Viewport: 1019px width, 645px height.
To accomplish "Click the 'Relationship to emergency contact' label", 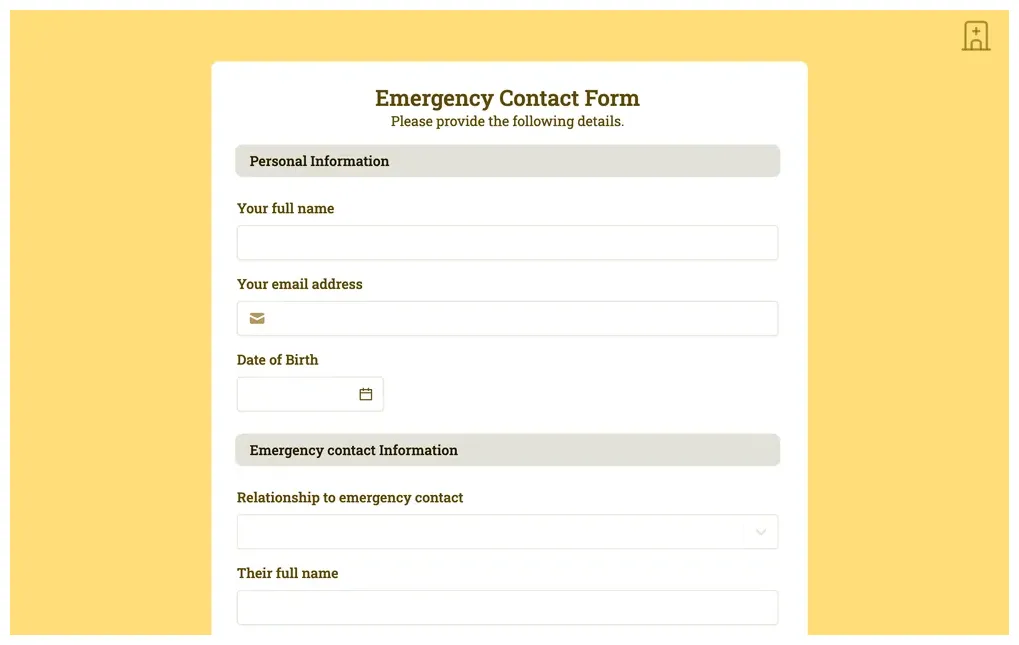I will [x=350, y=498].
